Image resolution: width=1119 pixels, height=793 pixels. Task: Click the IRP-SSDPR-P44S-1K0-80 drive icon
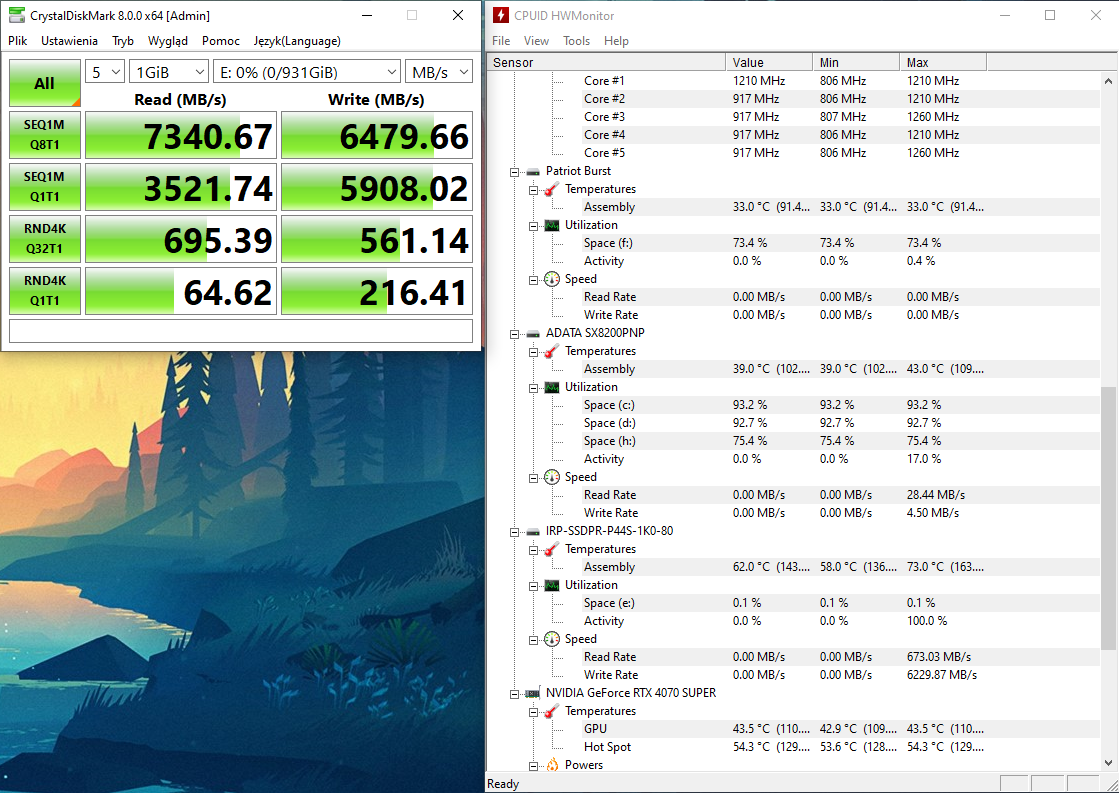coord(533,532)
